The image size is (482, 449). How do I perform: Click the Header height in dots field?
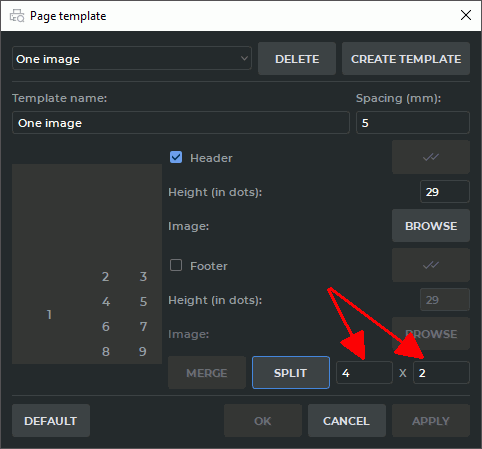pos(445,192)
